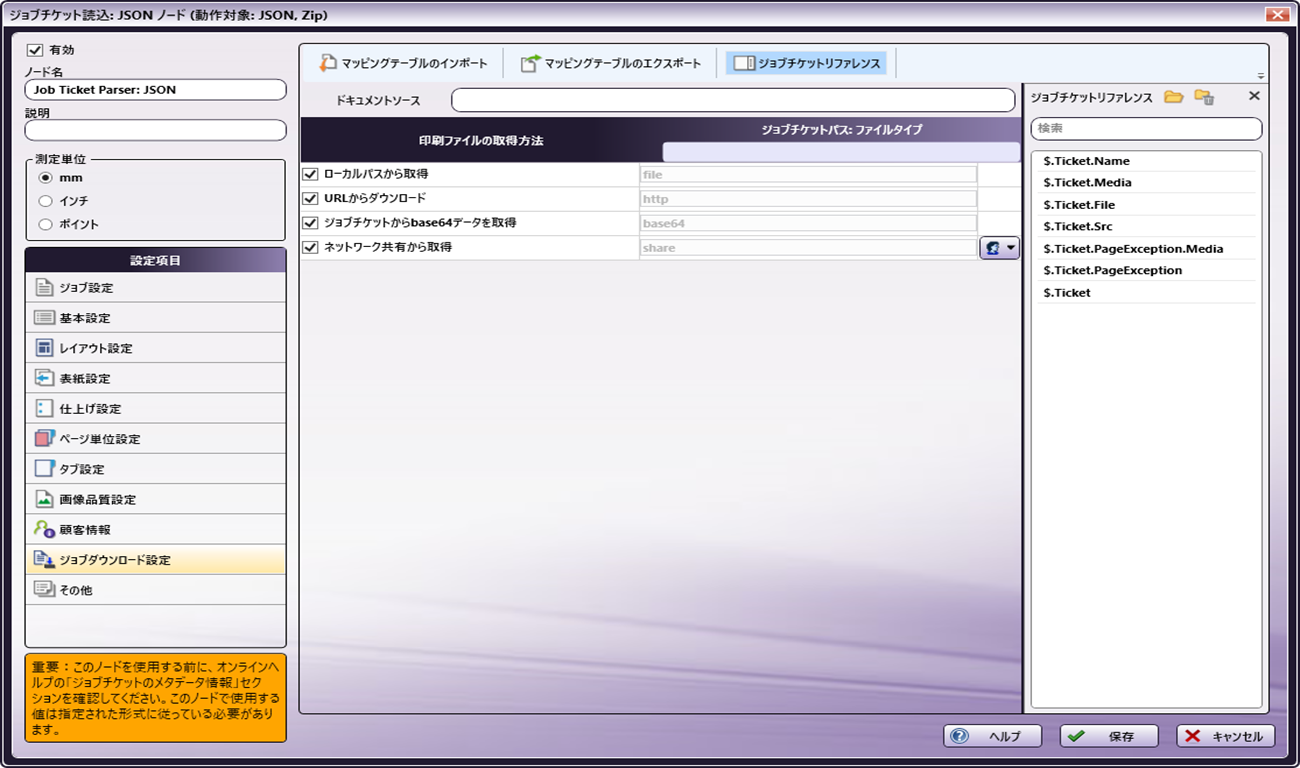Click the export mapping table icon
This screenshot has width=1300, height=768.
(x=529, y=63)
